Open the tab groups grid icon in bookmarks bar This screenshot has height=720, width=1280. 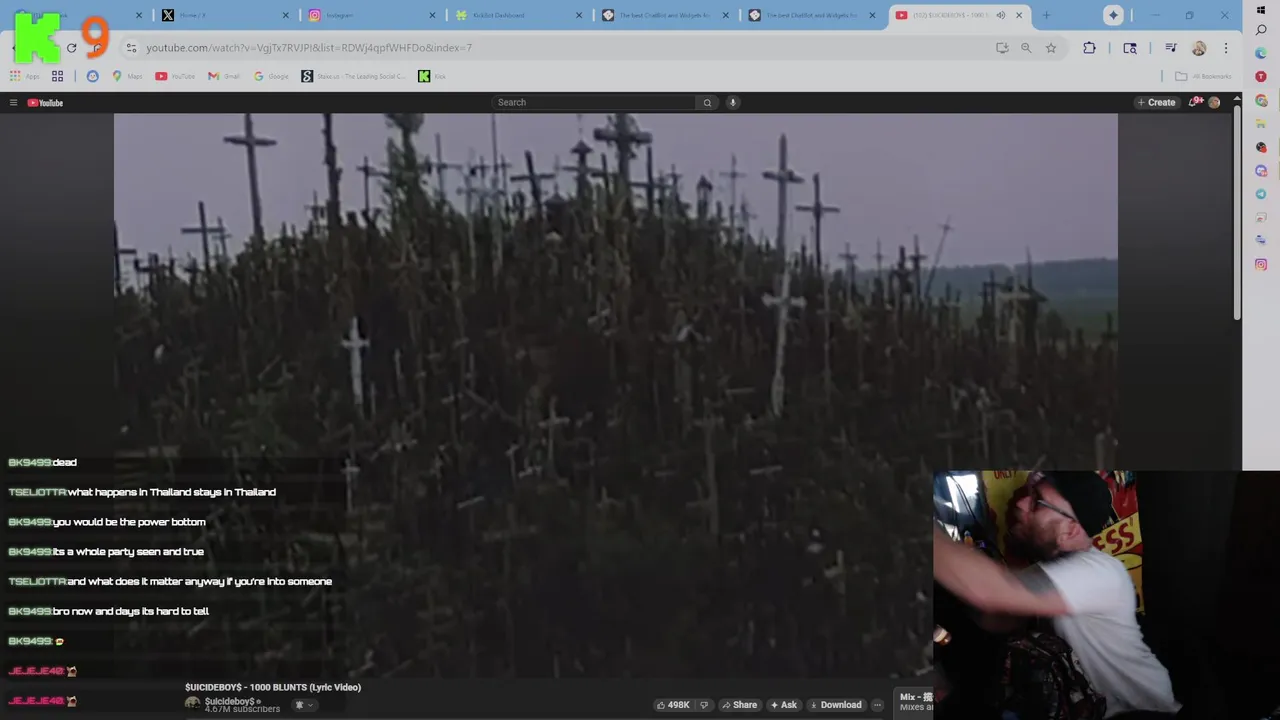pos(57,76)
